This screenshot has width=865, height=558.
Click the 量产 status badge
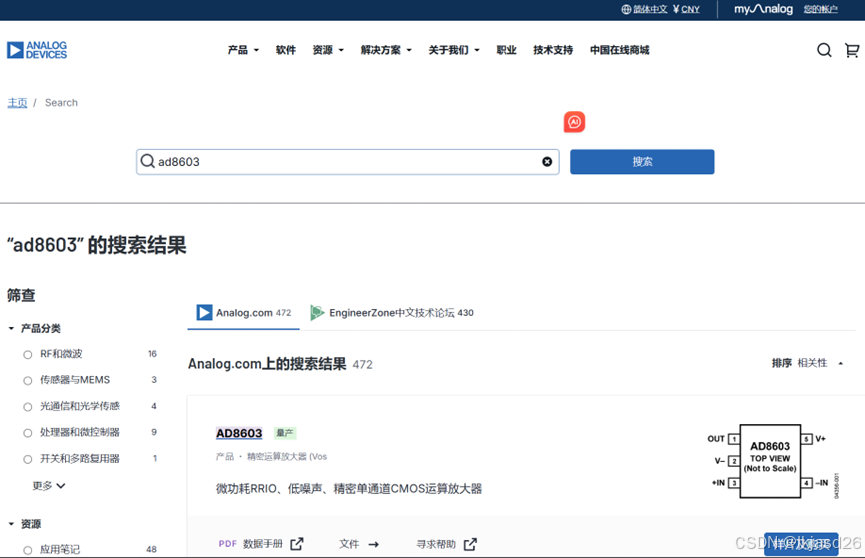(x=285, y=433)
